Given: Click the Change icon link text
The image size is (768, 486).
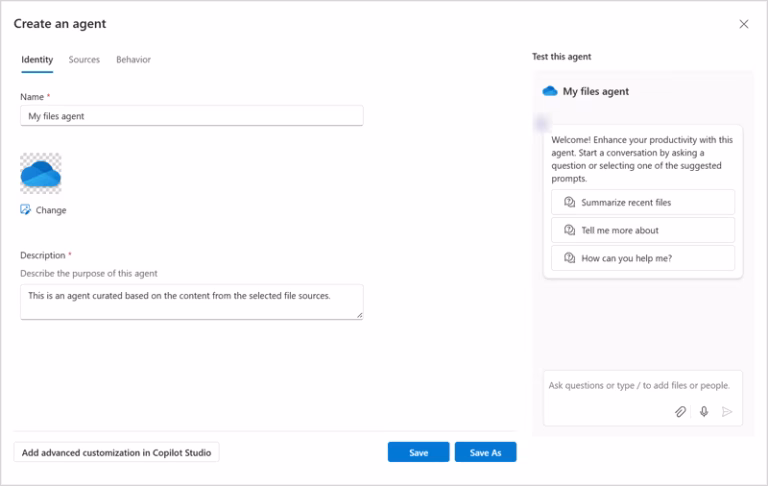Looking at the screenshot, I should [51, 210].
